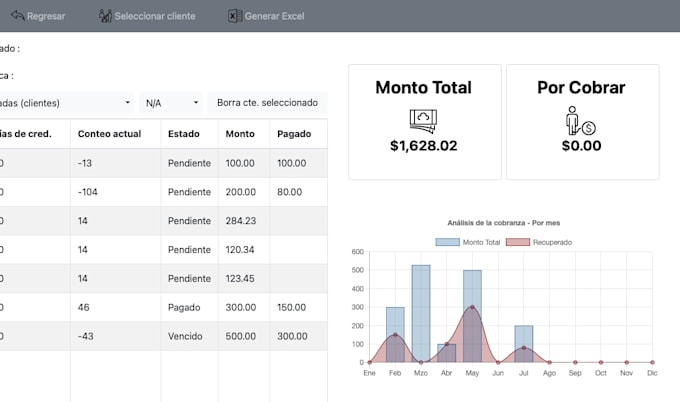Select the row with count -13
Viewport: 680px width, 402px height.
(x=163, y=163)
